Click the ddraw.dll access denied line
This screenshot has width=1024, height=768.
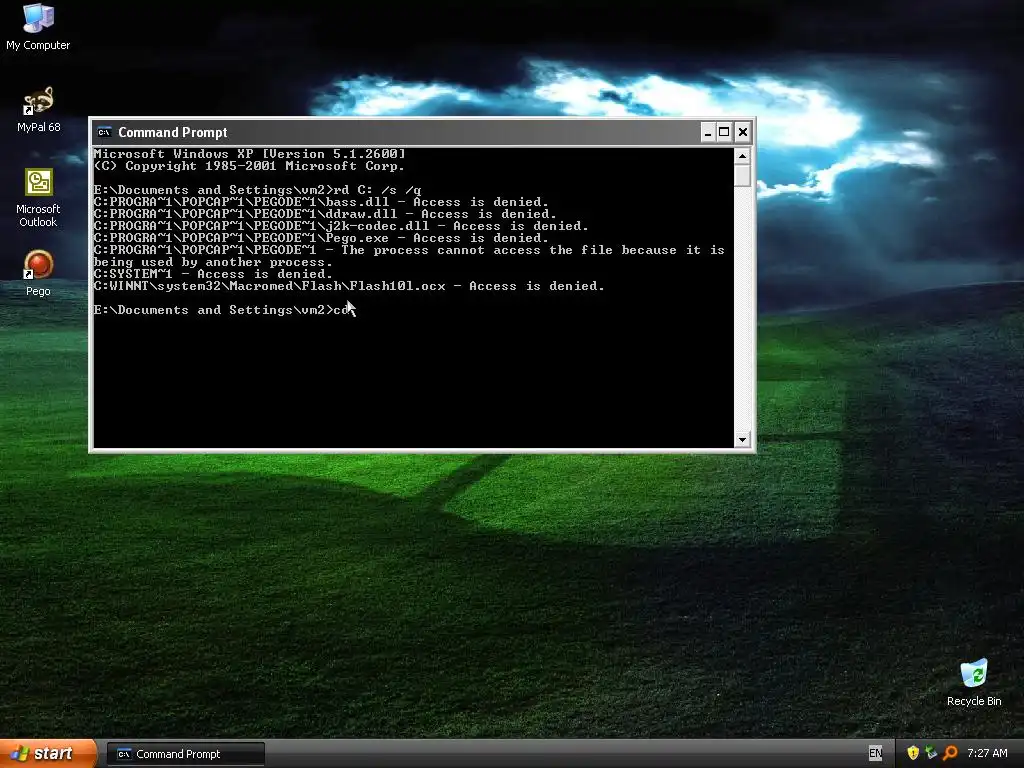pos(325,214)
